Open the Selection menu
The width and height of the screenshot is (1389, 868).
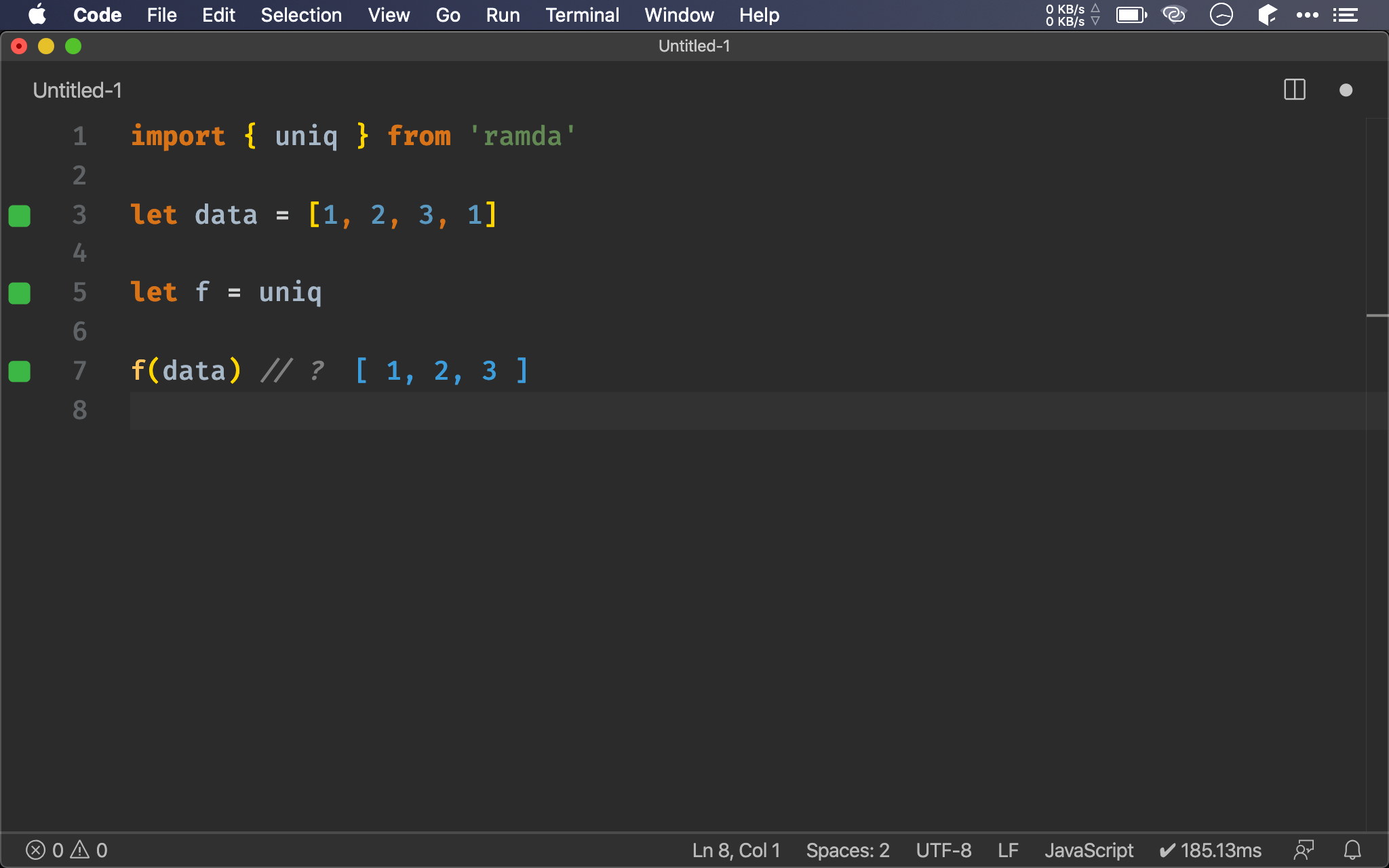tap(301, 15)
